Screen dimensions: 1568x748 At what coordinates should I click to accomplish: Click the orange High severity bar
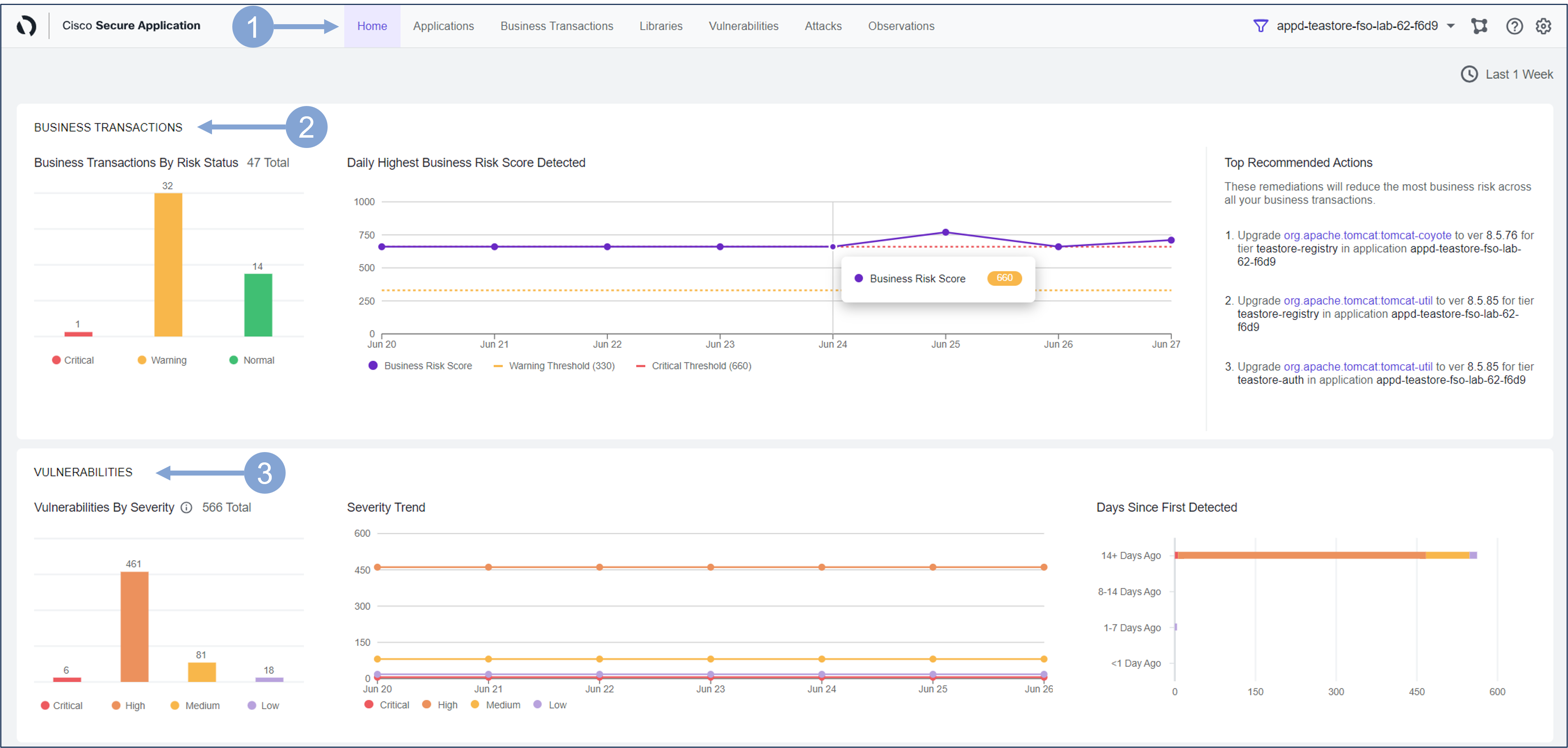[x=134, y=627]
